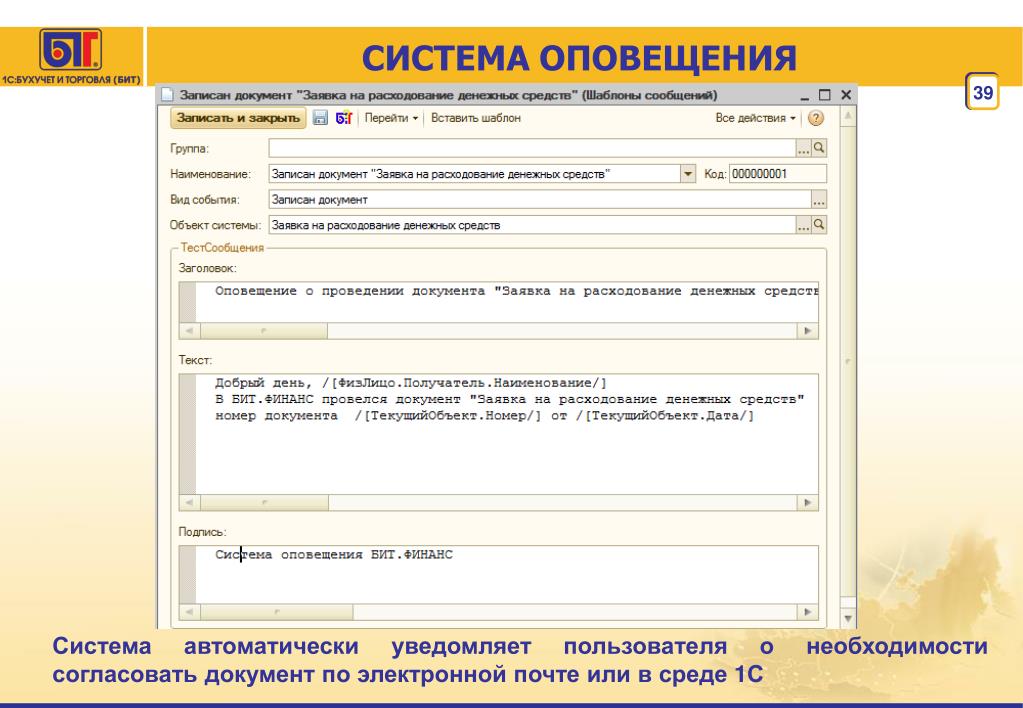Screen dimensions: 1023x708
Task: Click the 1С:Бухучет и Торговля logo
Action: tap(70, 57)
